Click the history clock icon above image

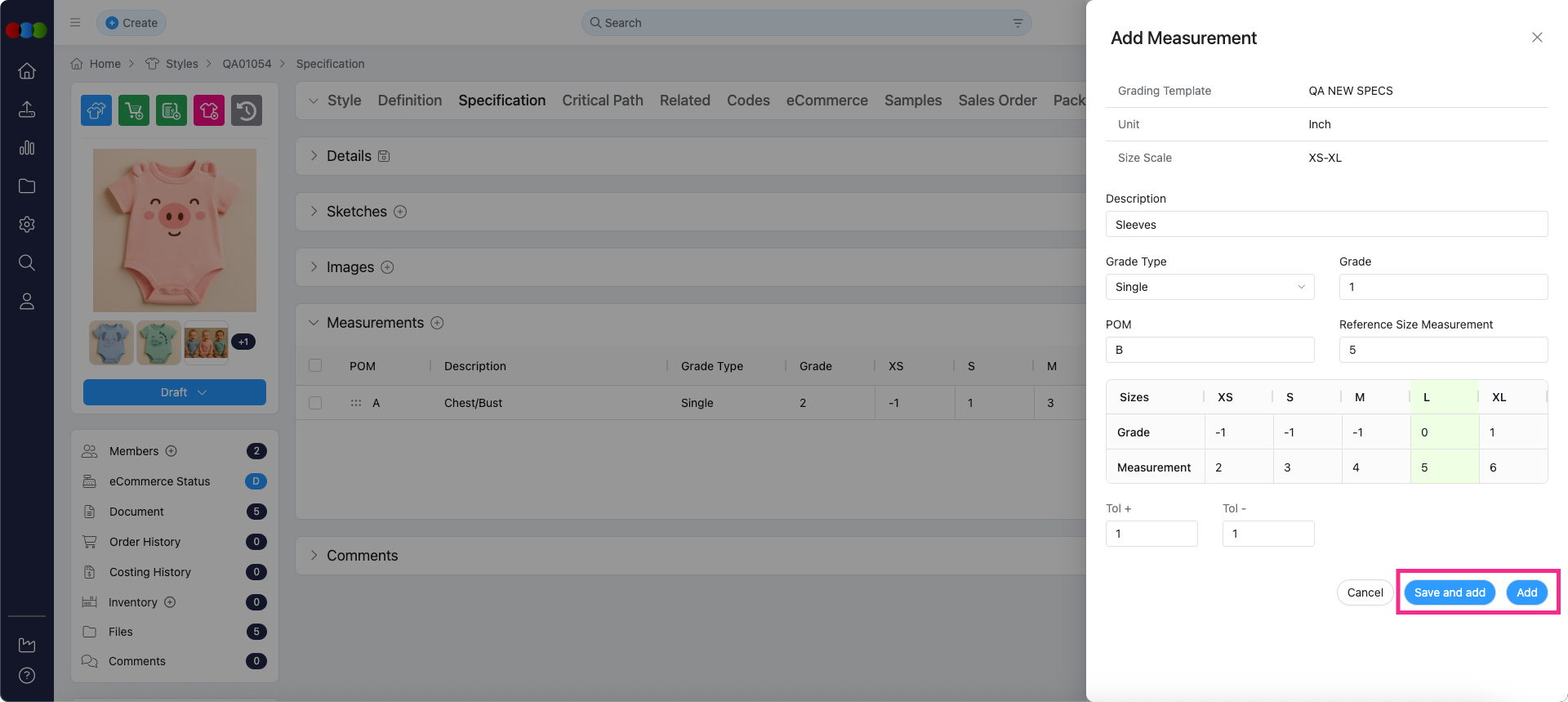tap(247, 110)
